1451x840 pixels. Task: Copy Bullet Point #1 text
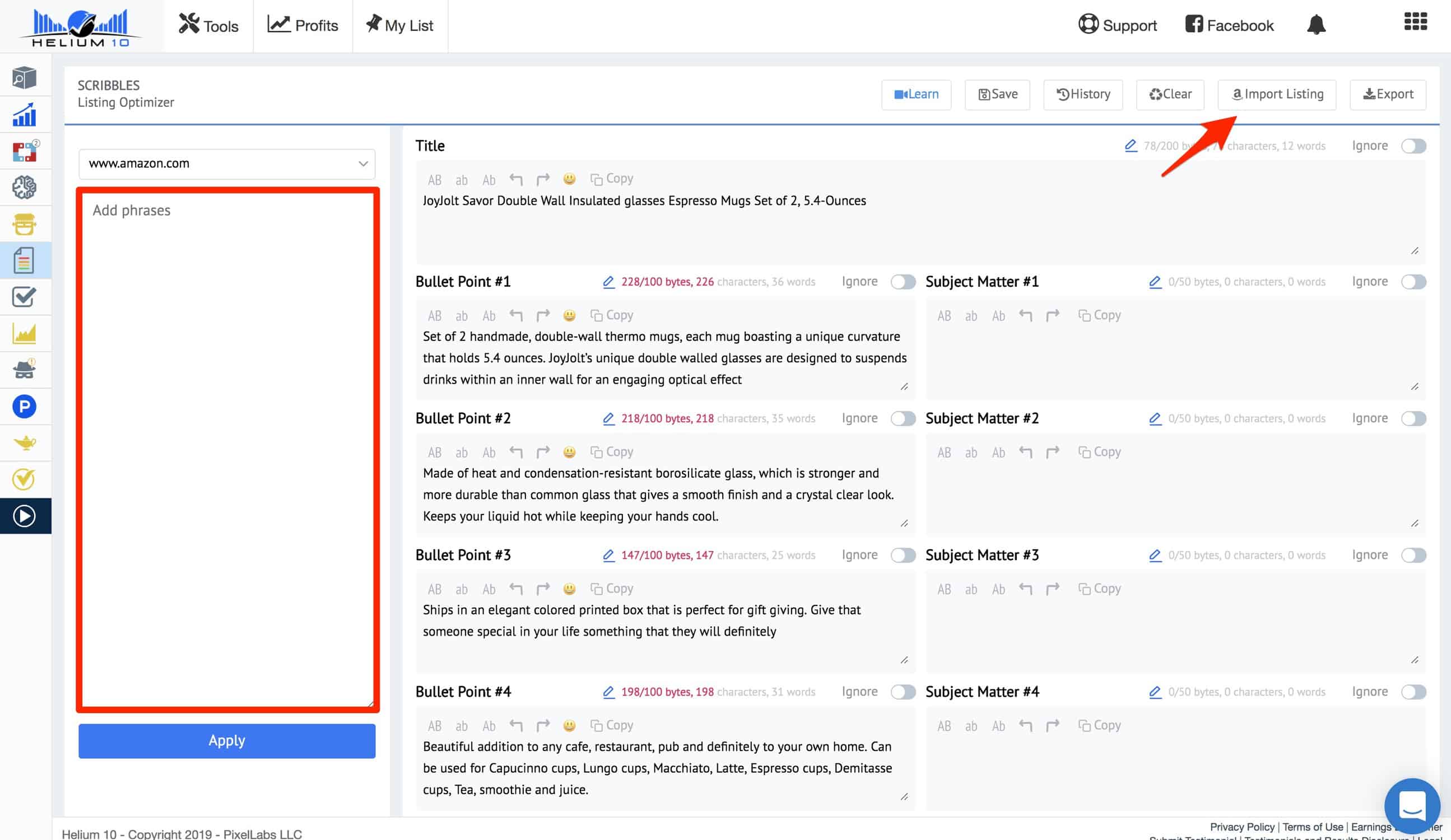[612, 315]
